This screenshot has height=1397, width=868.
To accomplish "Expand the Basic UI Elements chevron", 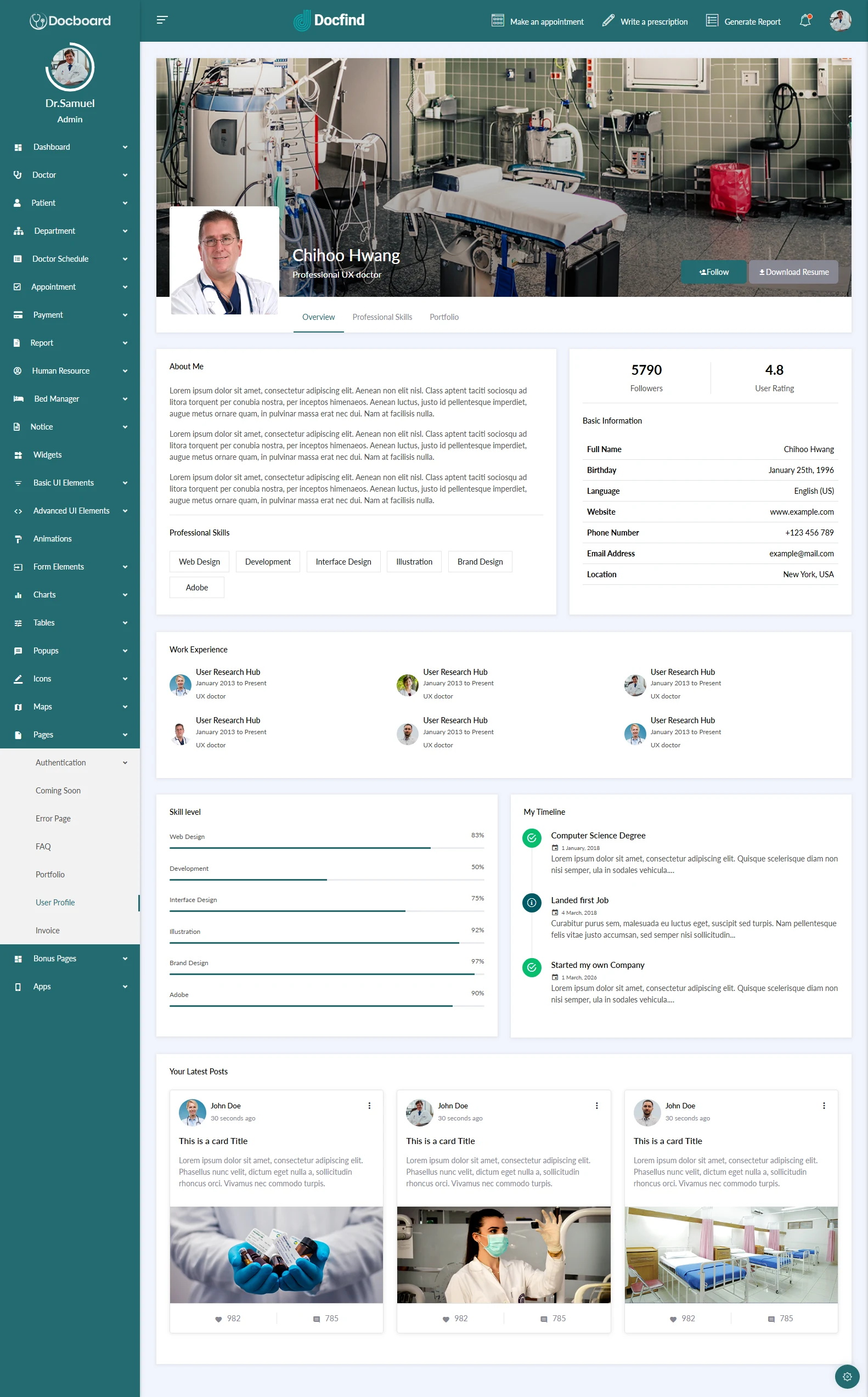I will pos(125,483).
